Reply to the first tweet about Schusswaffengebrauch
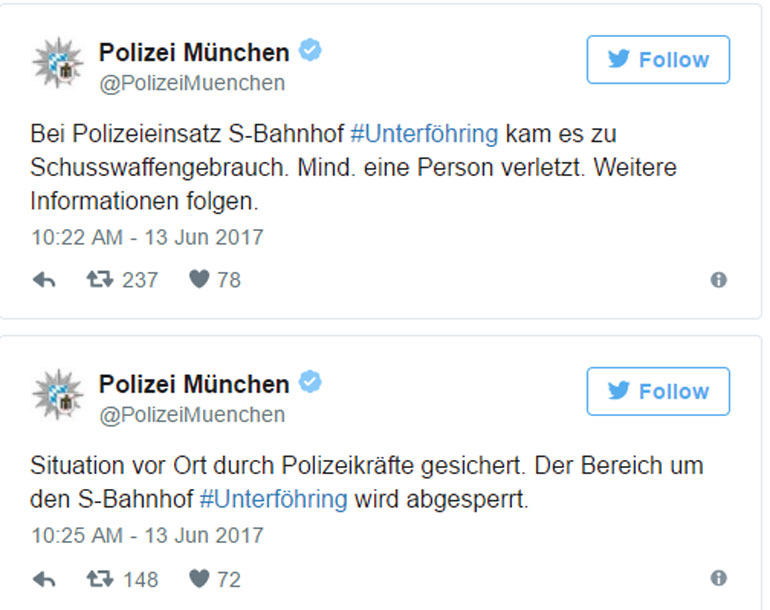 (x=44, y=280)
